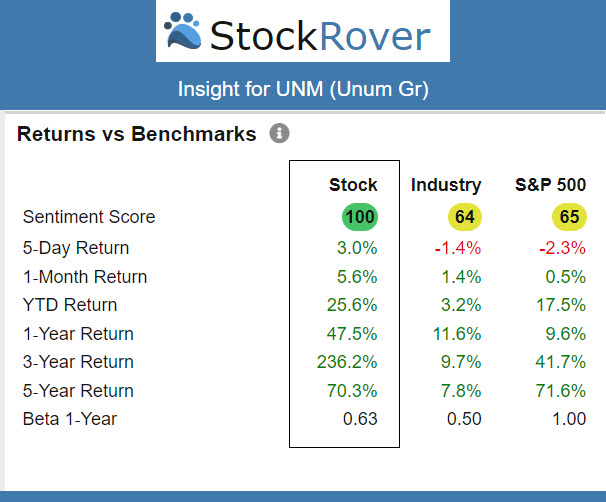Select the green Sentiment Score 100 badge
The height and width of the screenshot is (502, 606).
pos(360,217)
